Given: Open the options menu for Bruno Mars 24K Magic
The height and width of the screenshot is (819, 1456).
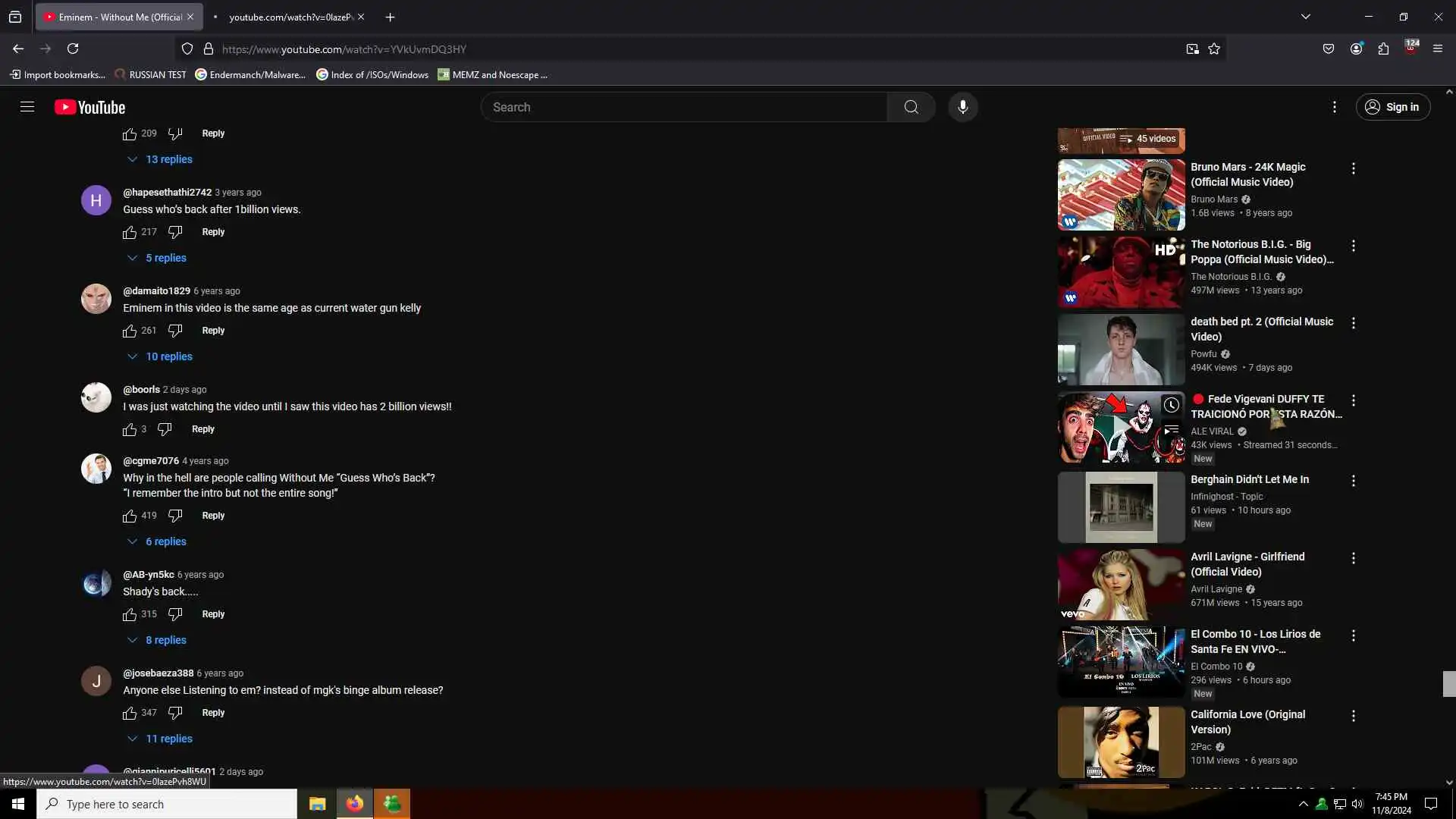Looking at the screenshot, I should (x=1353, y=168).
